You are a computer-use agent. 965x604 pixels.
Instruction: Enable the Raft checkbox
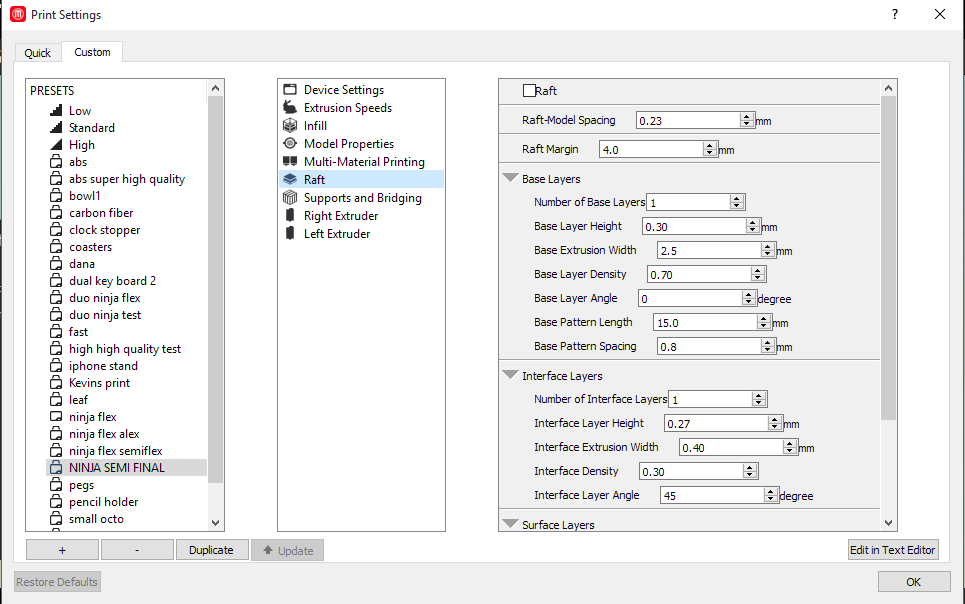(x=529, y=91)
